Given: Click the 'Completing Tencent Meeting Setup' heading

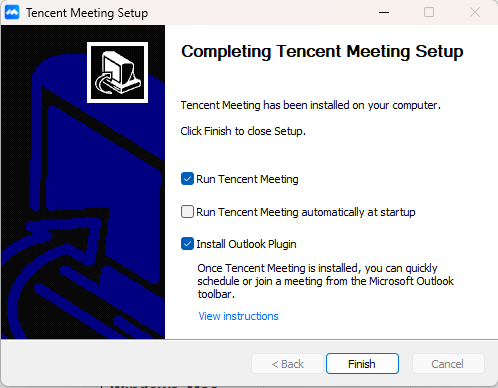Looking at the screenshot, I should 322,52.
